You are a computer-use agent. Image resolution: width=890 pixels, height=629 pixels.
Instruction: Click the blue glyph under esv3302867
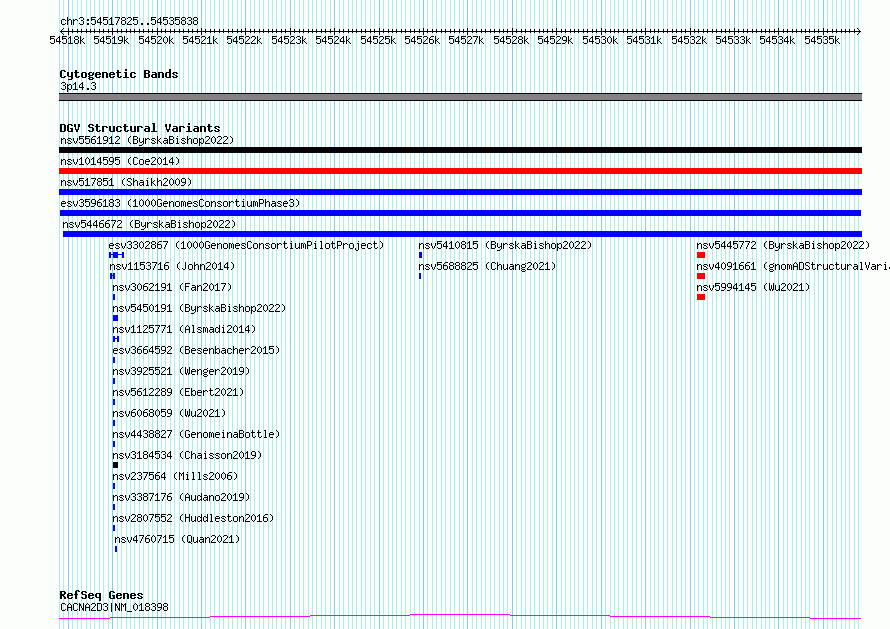pyautogui.click(x=116, y=255)
